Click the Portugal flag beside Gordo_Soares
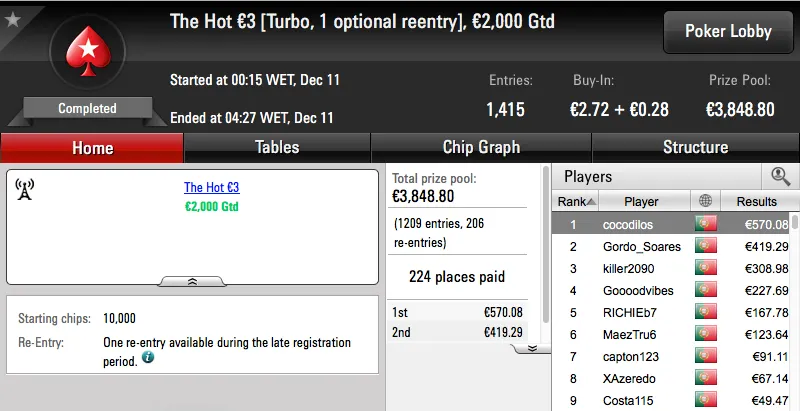This screenshot has width=800, height=411. click(706, 246)
